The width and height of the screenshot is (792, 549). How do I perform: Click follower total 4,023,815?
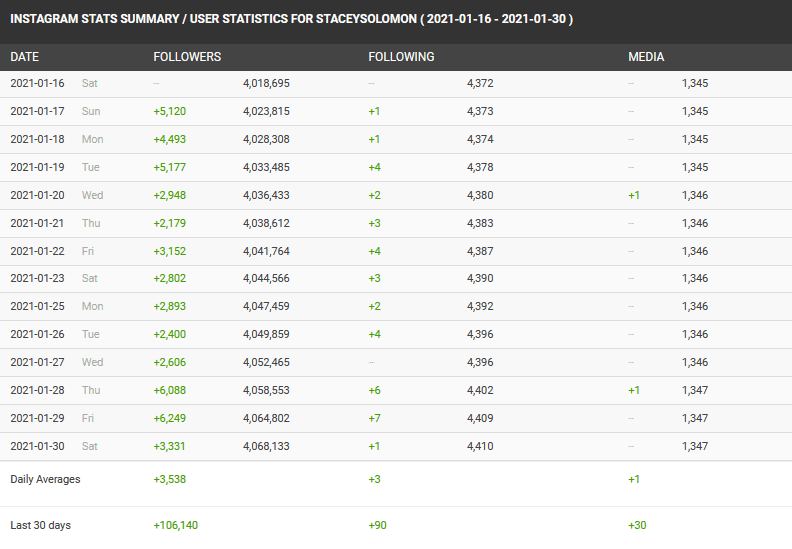[x=266, y=111]
